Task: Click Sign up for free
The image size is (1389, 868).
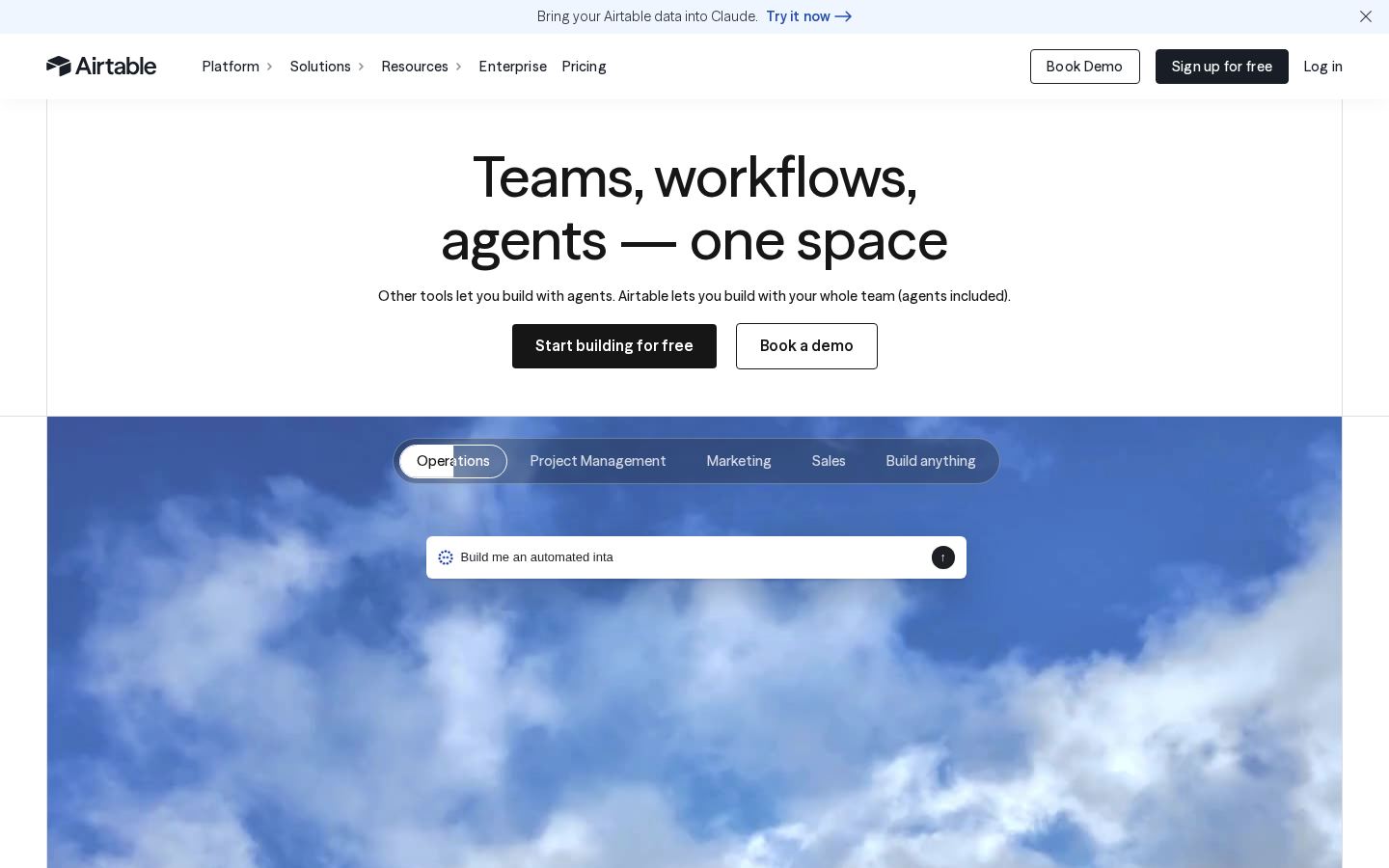Action: (1221, 67)
